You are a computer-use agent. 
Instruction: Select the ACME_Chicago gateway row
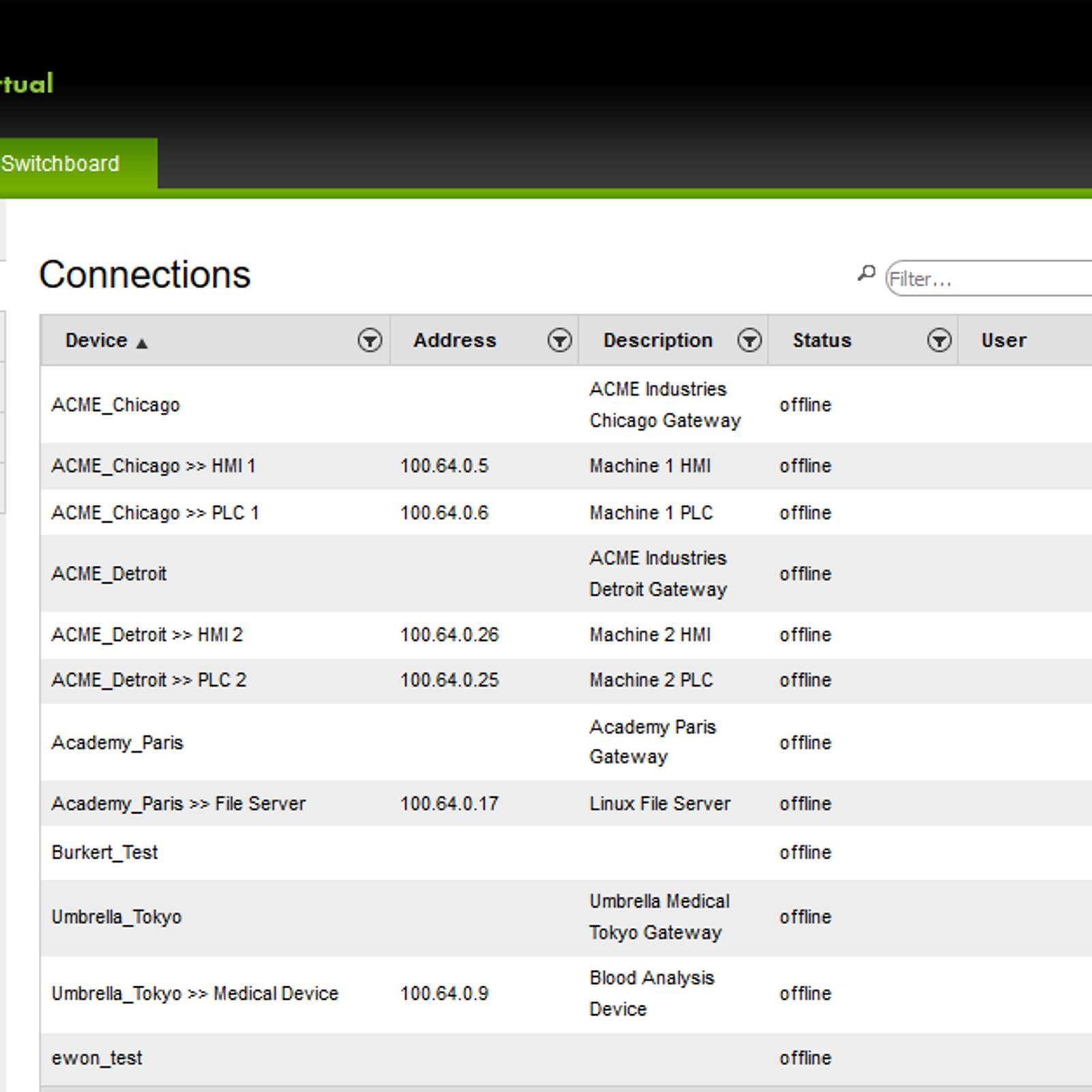click(x=566, y=405)
